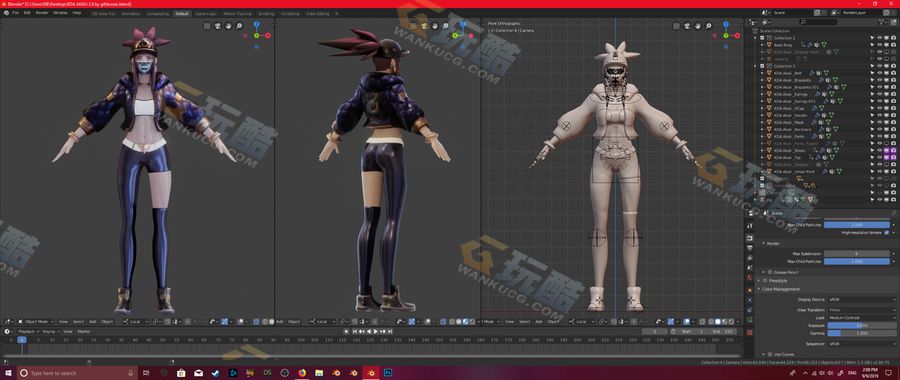Open the Render menu
This screenshot has height=380, width=900.
42,13
